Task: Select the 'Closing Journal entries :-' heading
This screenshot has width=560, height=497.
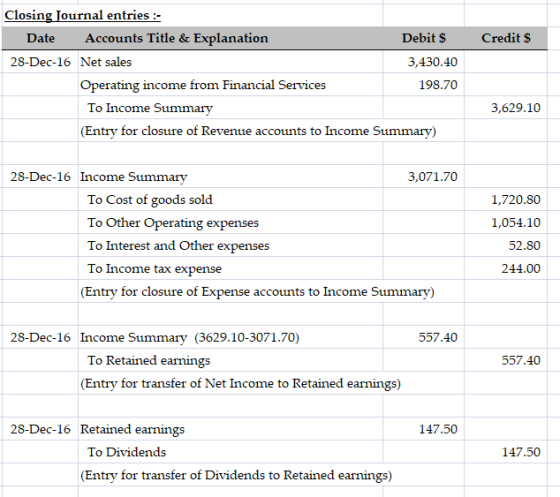Action: pyautogui.click(x=82, y=16)
